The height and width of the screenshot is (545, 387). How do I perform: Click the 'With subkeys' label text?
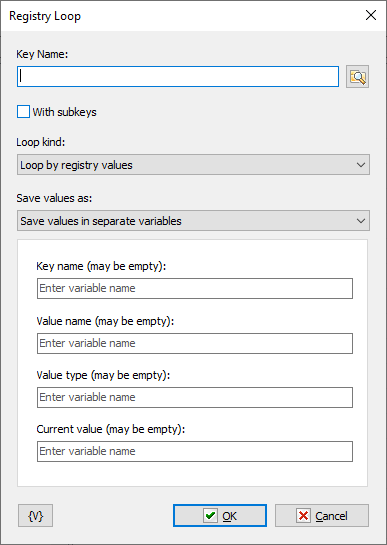pyautogui.click(x=64, y=112)
